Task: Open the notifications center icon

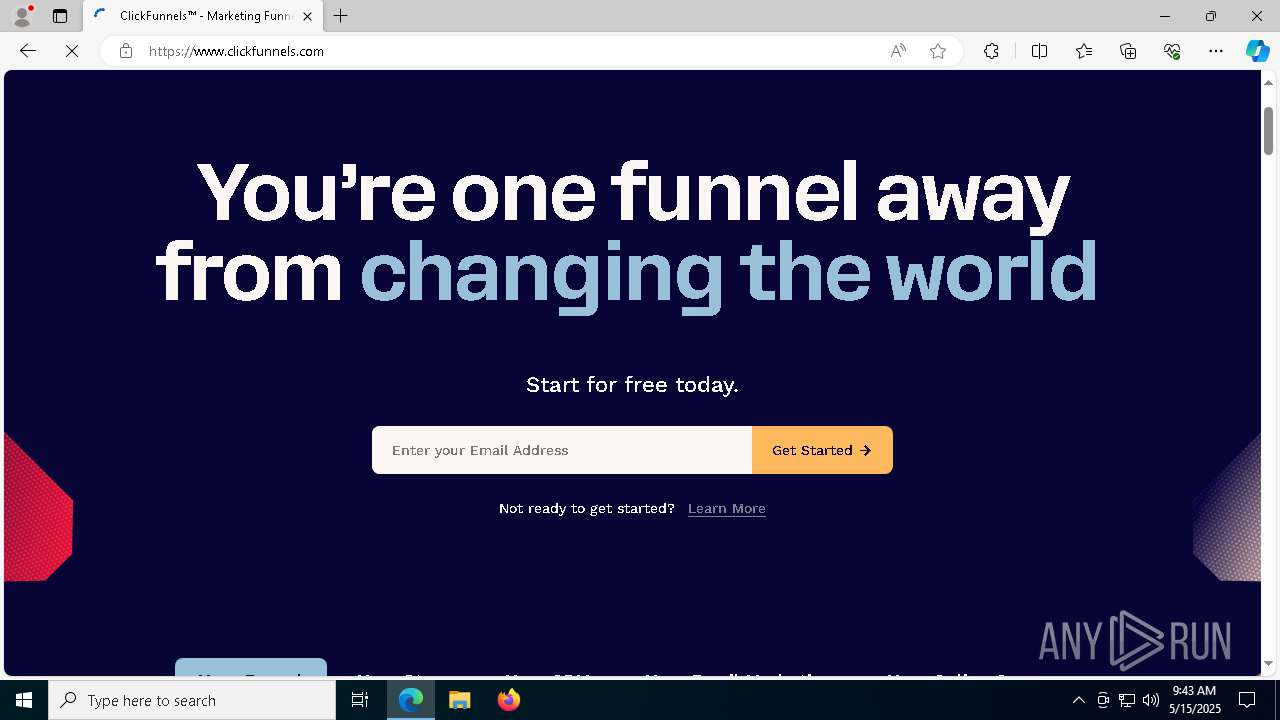Action: point(1248,700)
